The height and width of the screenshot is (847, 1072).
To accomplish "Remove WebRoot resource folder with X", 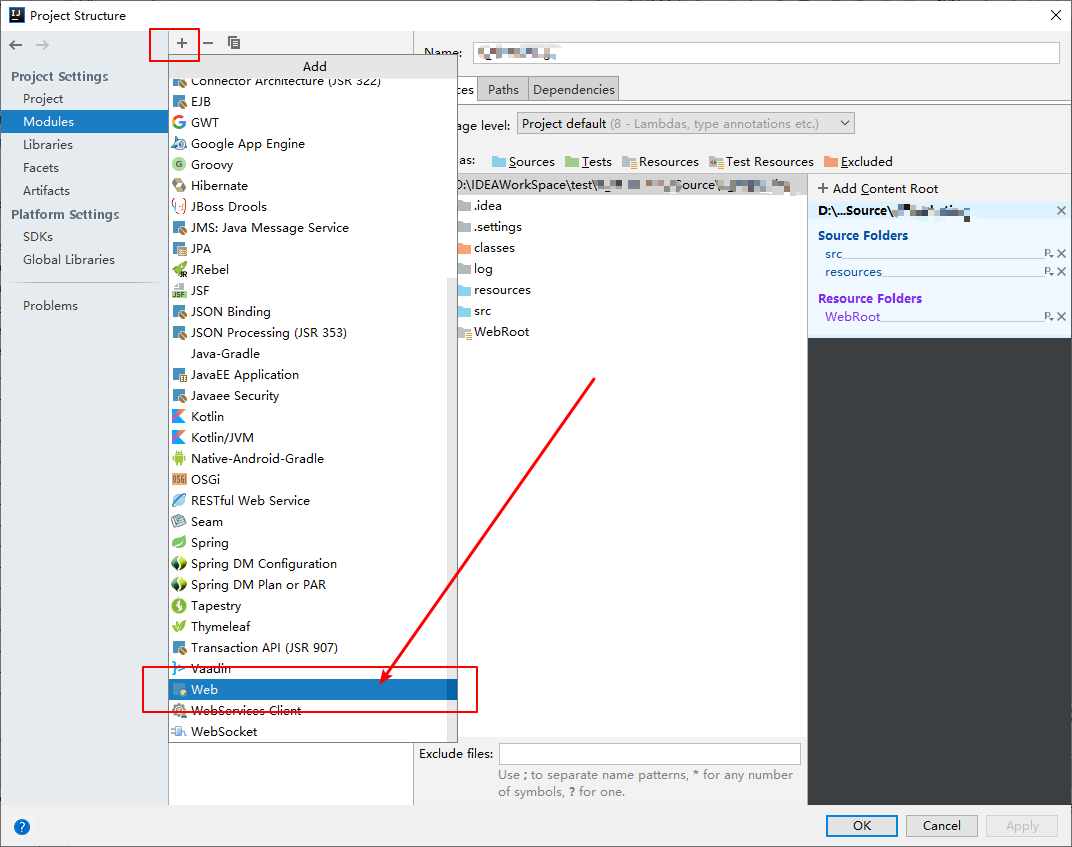I will 1061,317.
